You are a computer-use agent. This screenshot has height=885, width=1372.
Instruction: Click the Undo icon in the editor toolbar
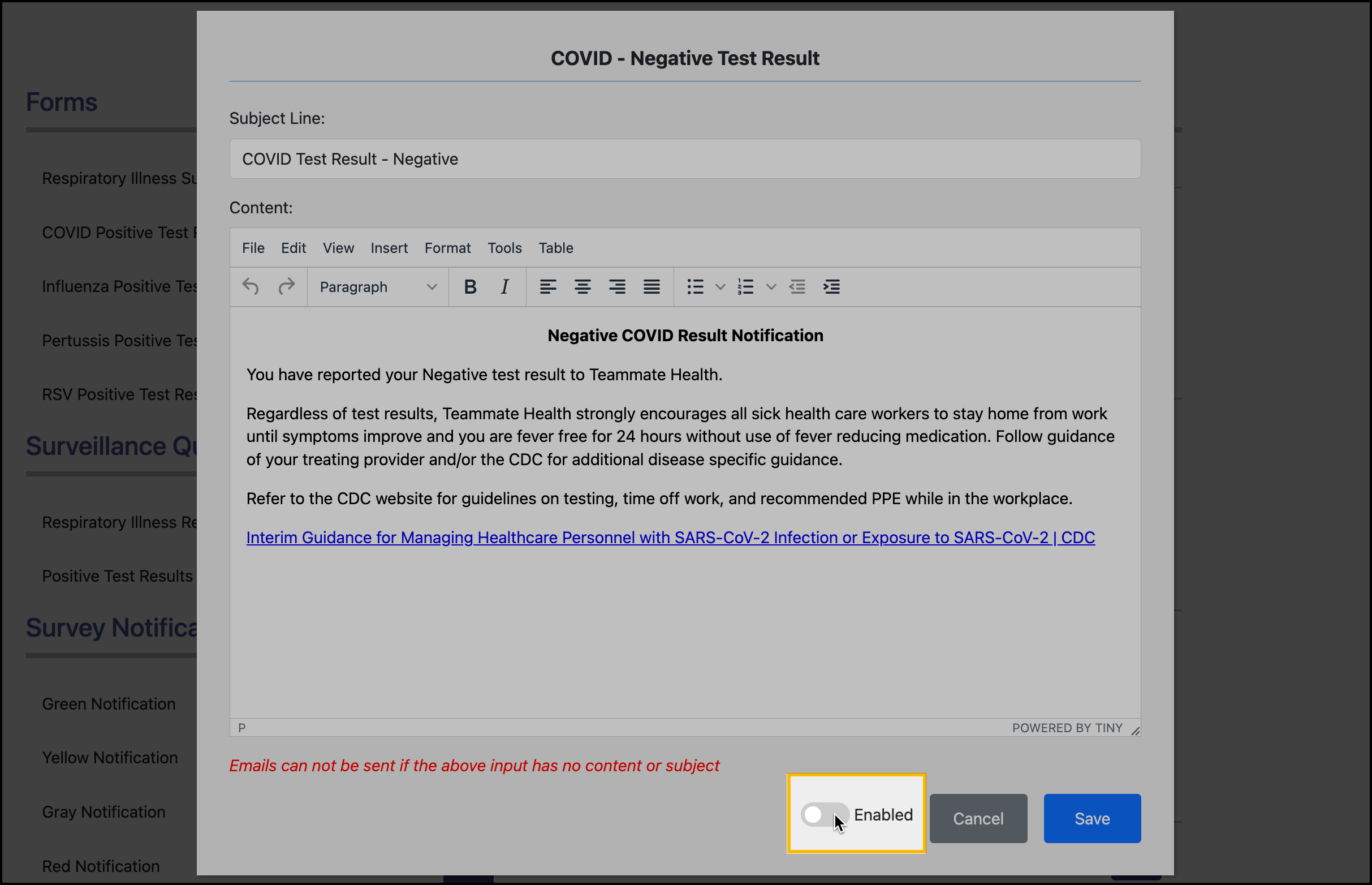250,287
